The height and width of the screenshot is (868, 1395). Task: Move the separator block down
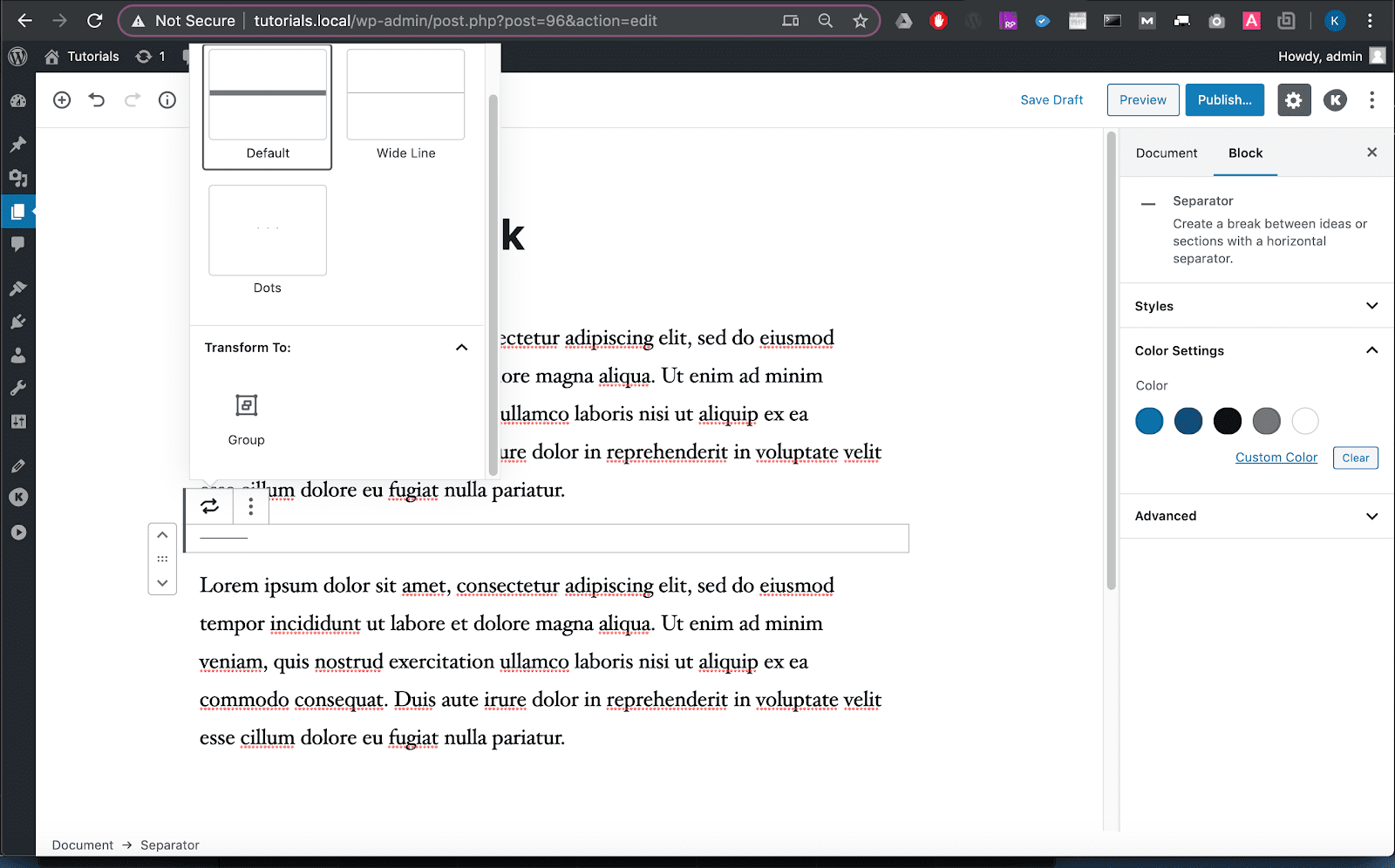162,583
